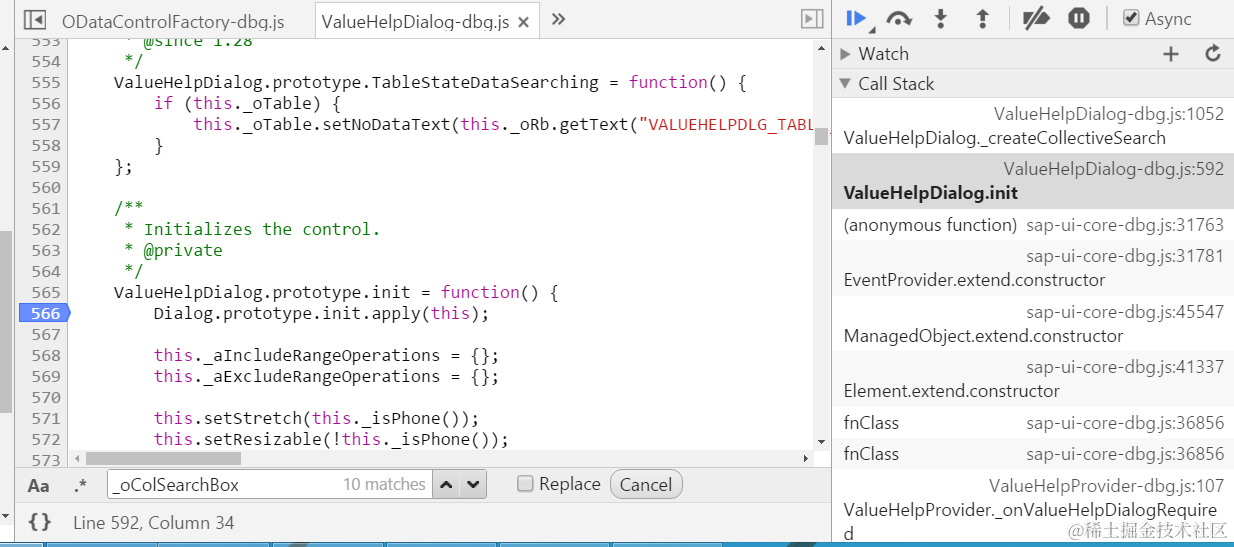Toggle the breakpoint on line 566
Image resolution: width=1234 pixels, height=547 pixels.
point(43,313)
